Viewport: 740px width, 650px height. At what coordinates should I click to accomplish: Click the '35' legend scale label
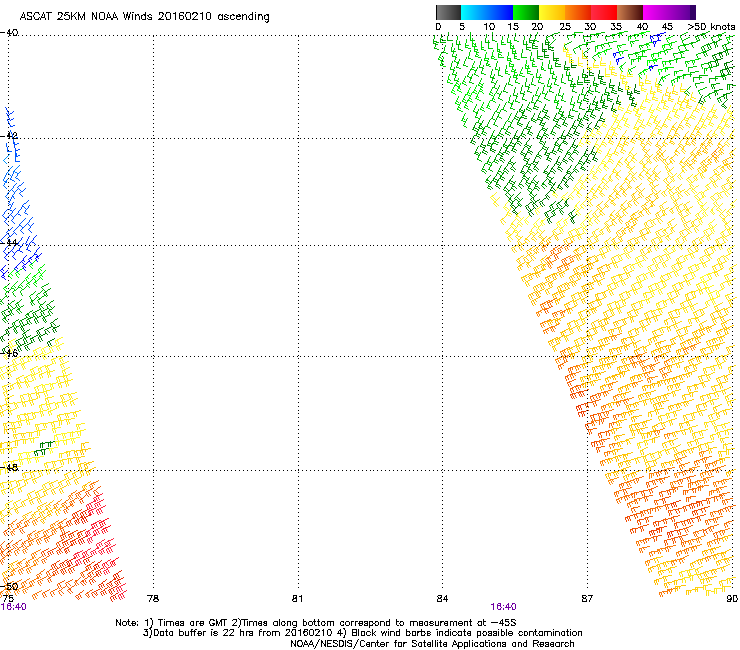pyautogui.click(x=616, y=27)
